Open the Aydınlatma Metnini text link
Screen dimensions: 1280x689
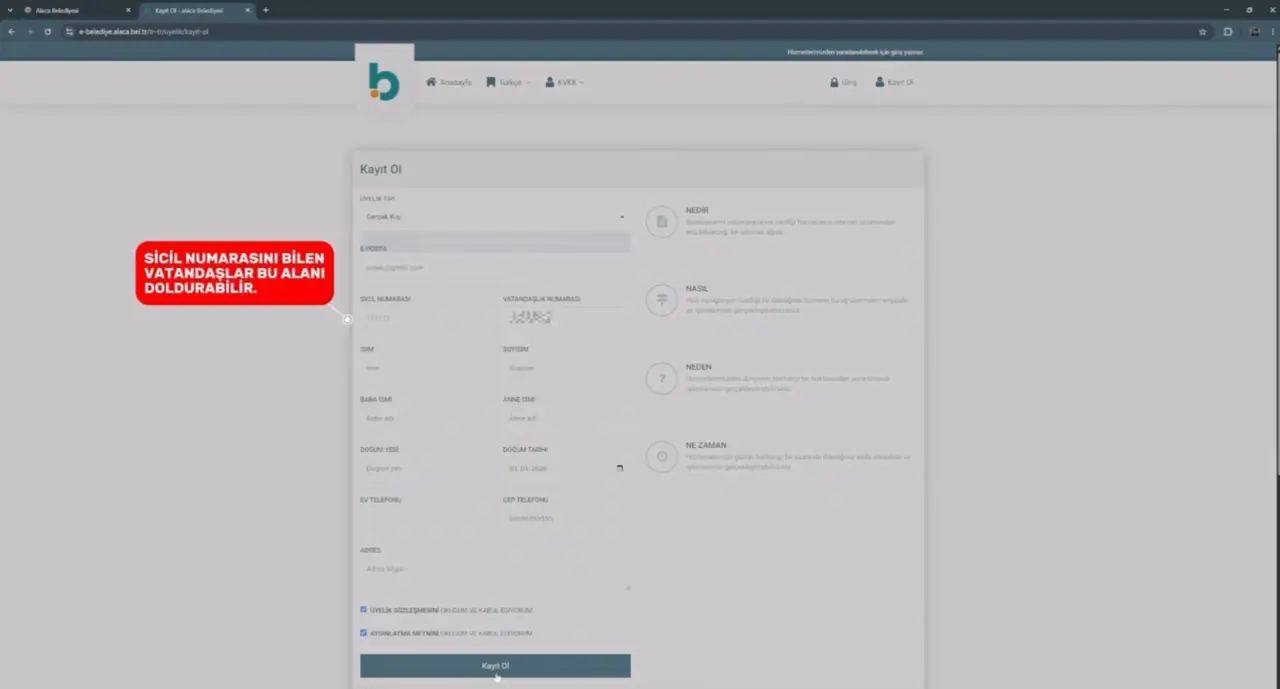point(404,633)
